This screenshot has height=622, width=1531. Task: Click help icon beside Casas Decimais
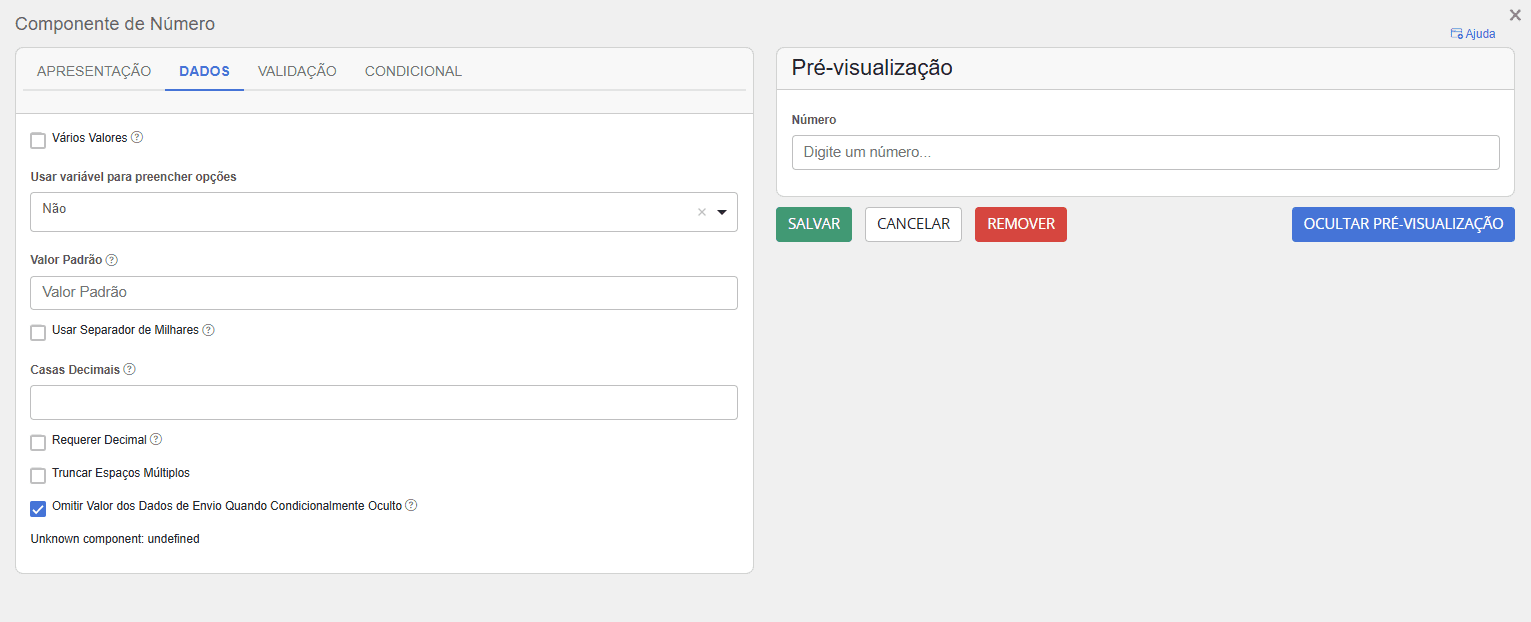tap(130, 369)
